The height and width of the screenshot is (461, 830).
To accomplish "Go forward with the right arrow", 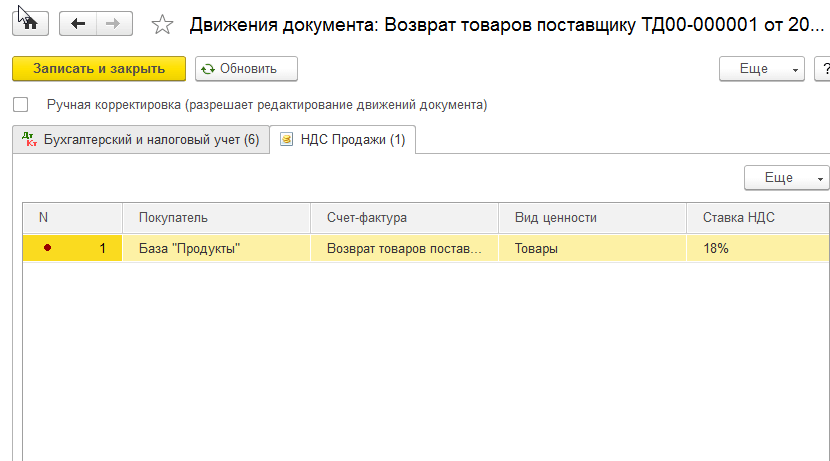I will (113, 23).
